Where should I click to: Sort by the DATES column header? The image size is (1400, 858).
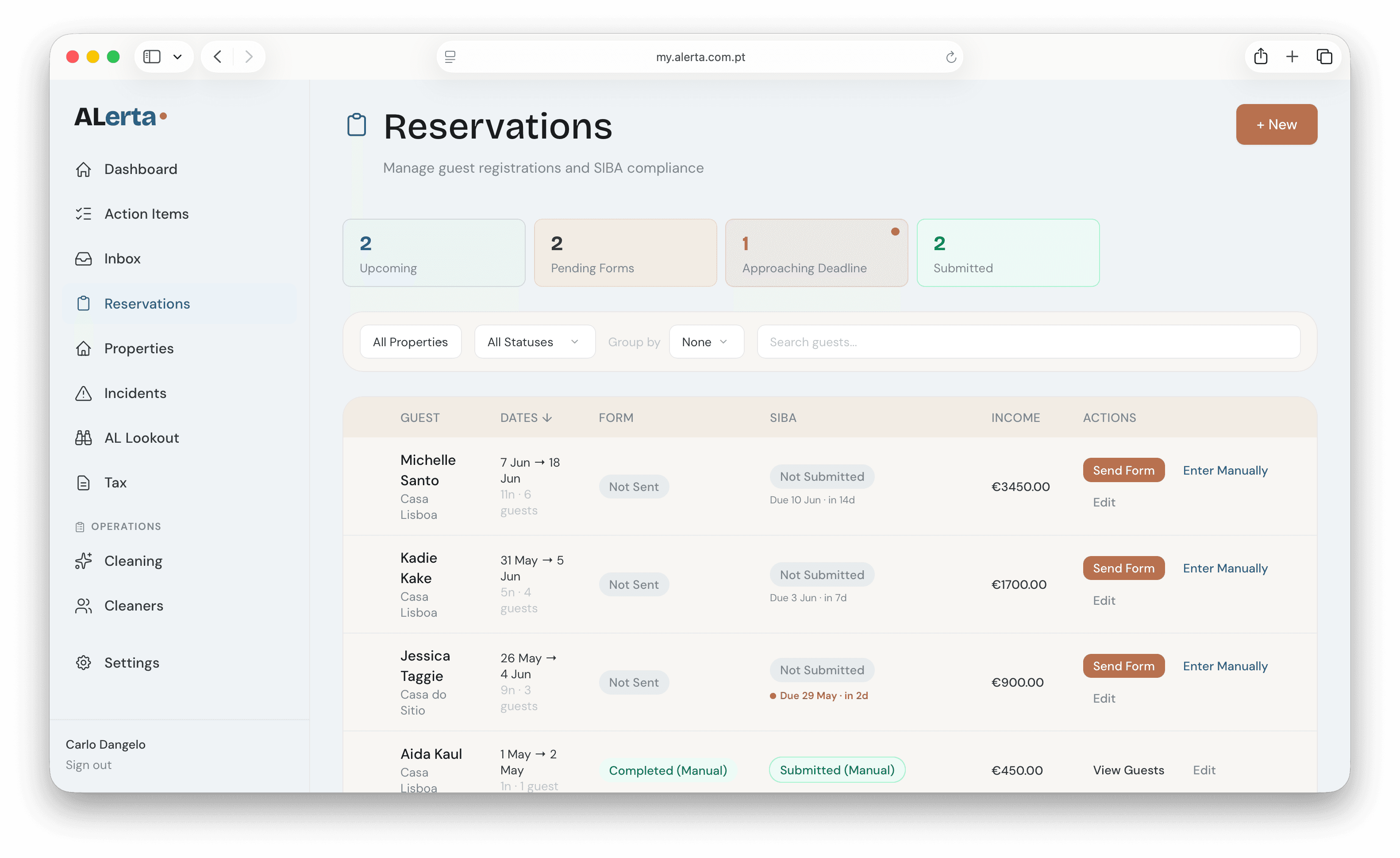point(526,418)
